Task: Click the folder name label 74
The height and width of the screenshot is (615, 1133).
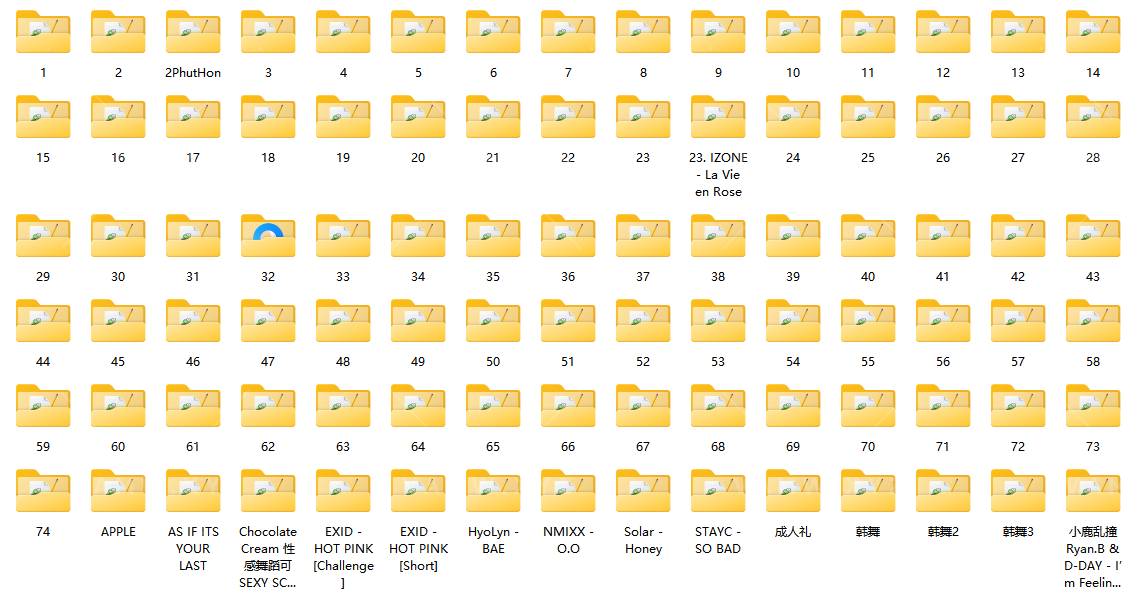Action: coord(43,532)
